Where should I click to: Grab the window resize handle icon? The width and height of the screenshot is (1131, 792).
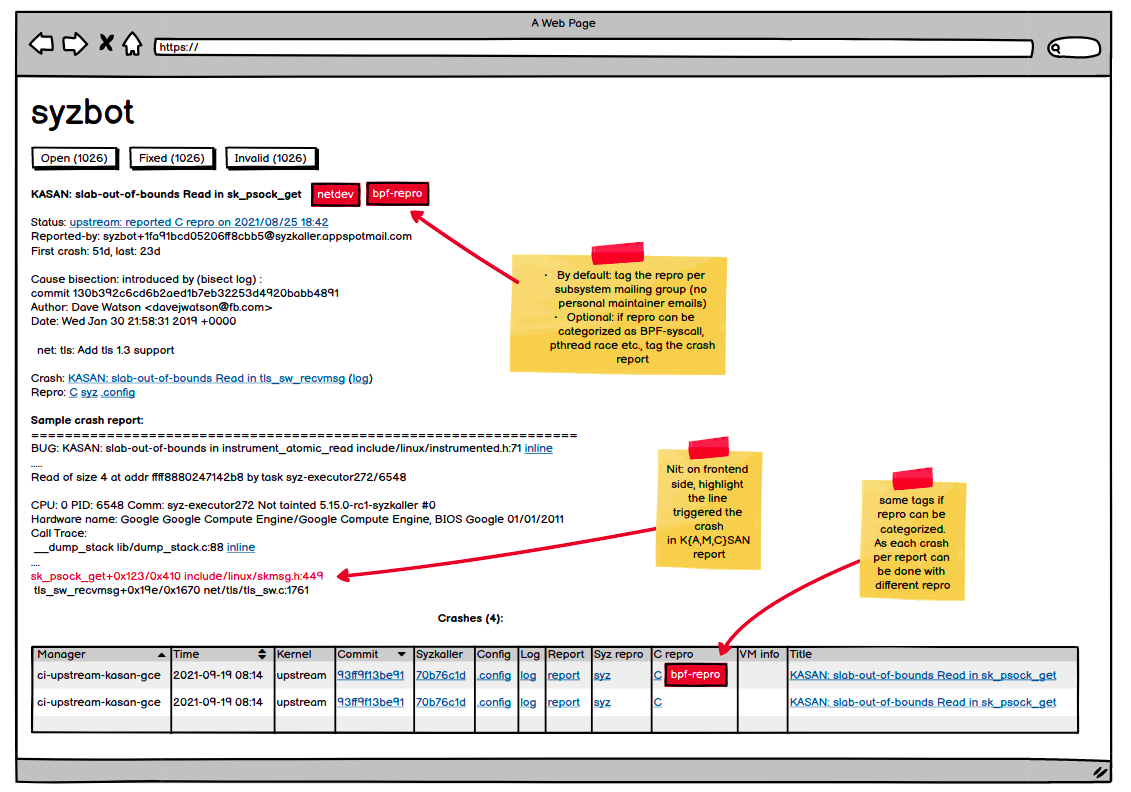[x=1100, y=772]
